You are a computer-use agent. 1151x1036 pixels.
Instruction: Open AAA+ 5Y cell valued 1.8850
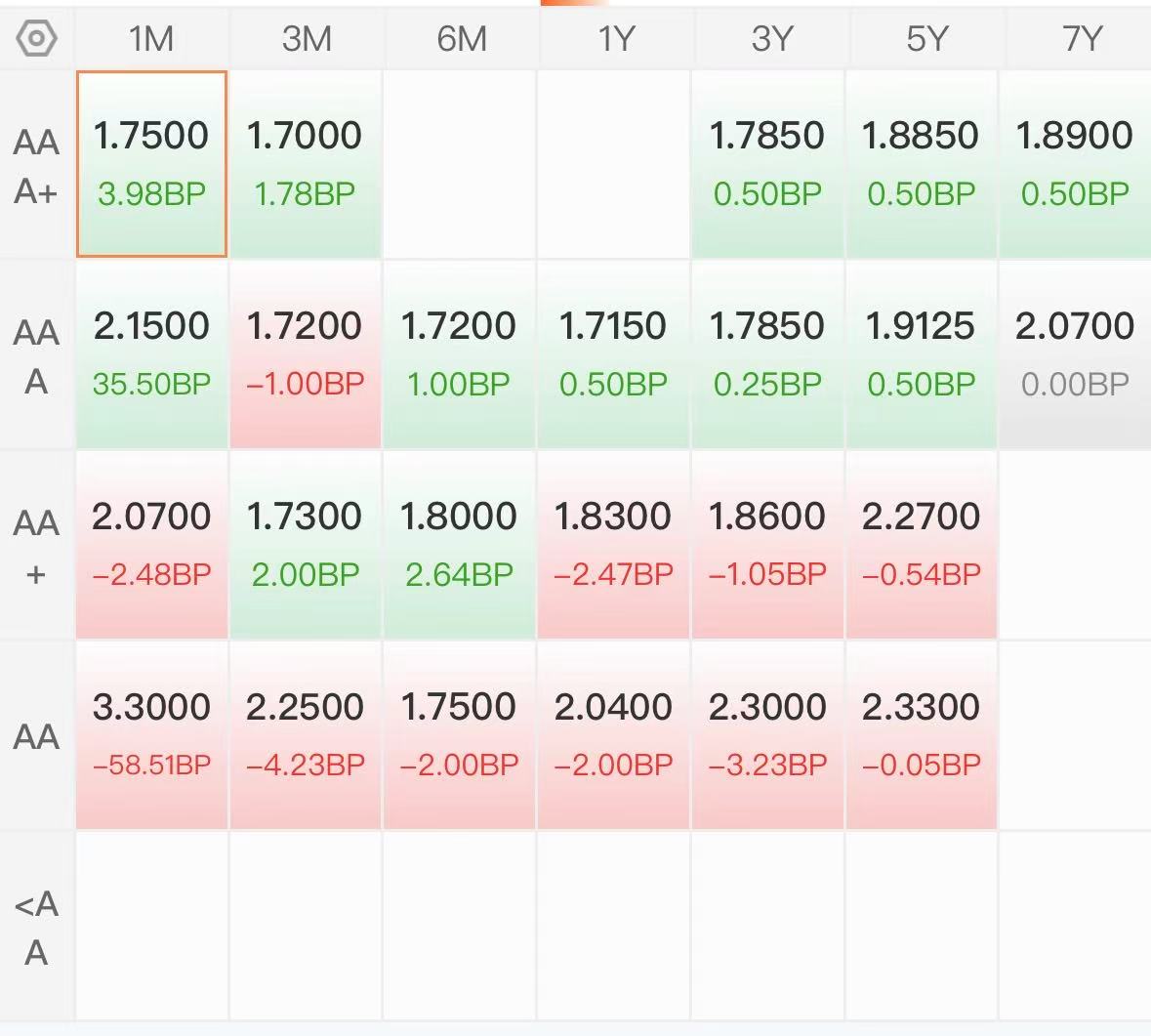pyautogui.click(x=922, y=164)
